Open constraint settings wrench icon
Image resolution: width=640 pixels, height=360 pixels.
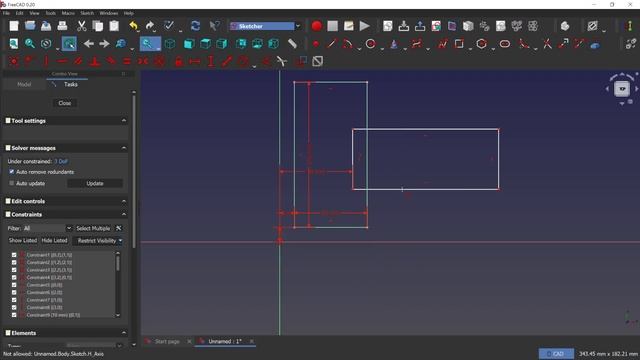click(x=118, y=228)
